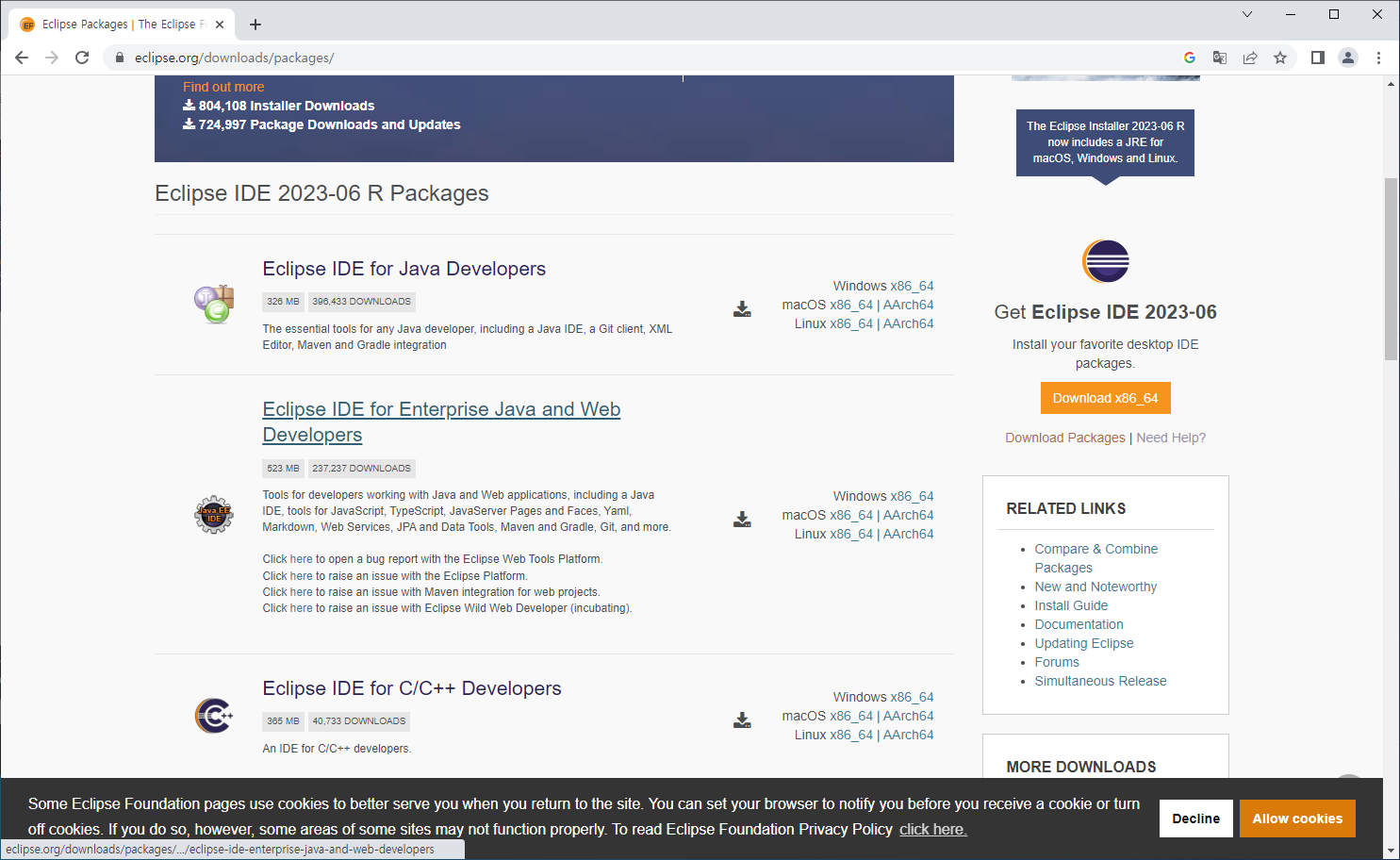Reload the Eclipse packages page

(x=82, y=58)
